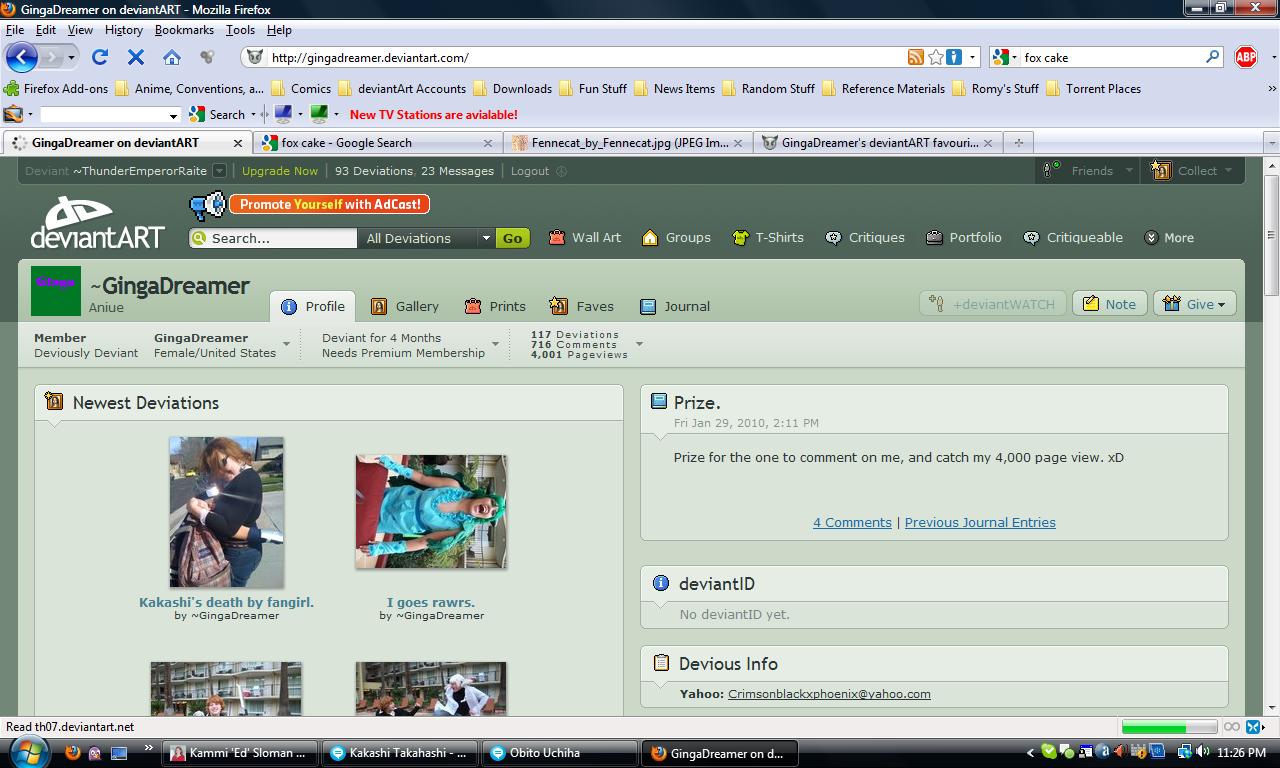The height and width of the screenshot is (768, 1280).
Task: Open the Adblock Plus ABP icon
Action: (x=1245, y=57)
